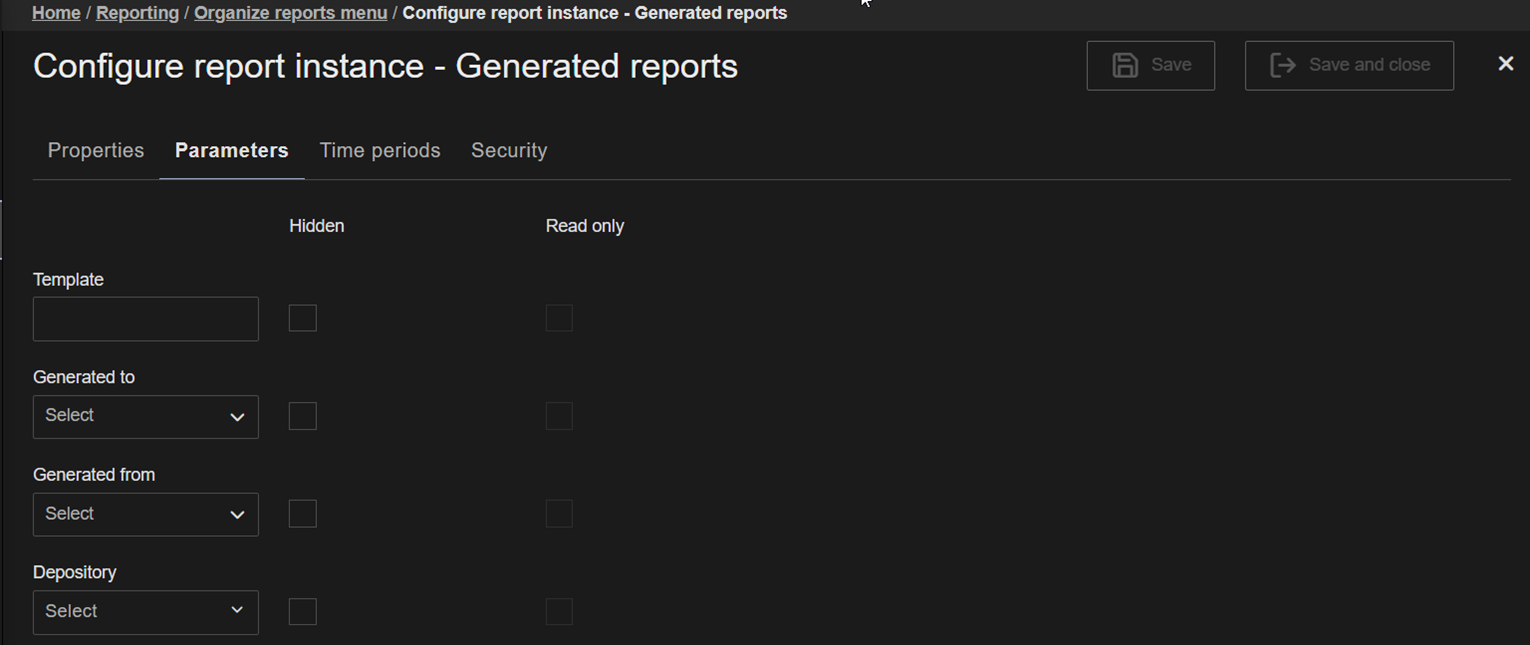Enable Hidden checkbox for Generated to

pyautogui.click(x=302, y=416)
